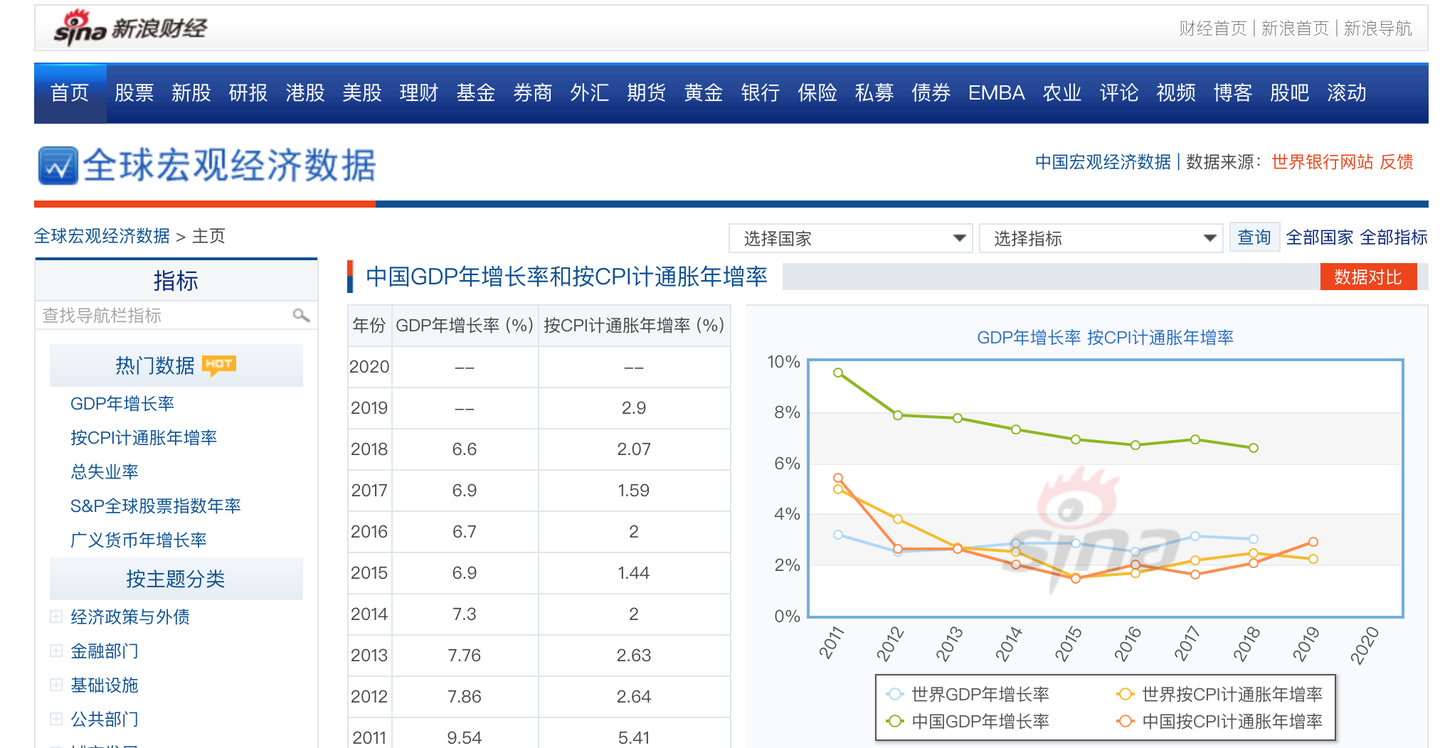Screen dimensions: 1440x748
Task: Open the 银行 nav item
Action: 761,93
